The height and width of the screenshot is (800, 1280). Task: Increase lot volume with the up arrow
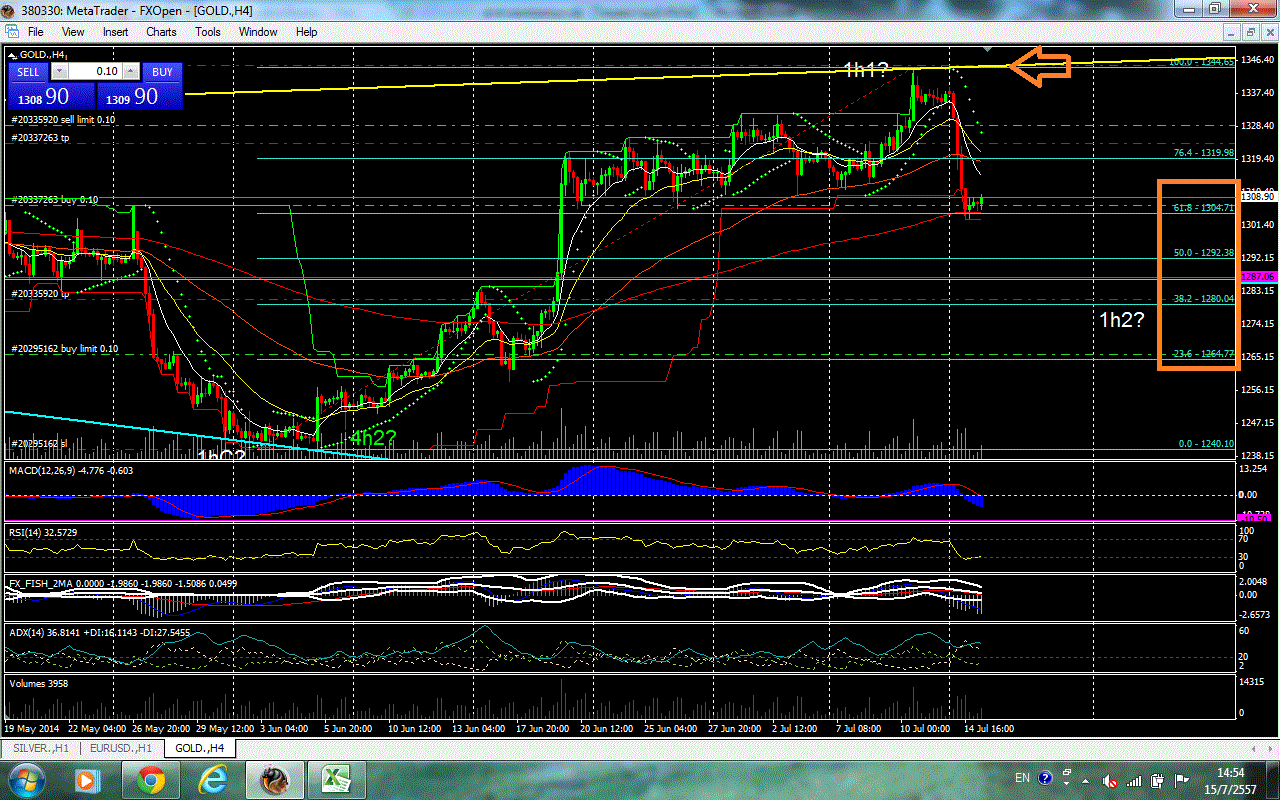pyautogui.click(x=131, y=72)
